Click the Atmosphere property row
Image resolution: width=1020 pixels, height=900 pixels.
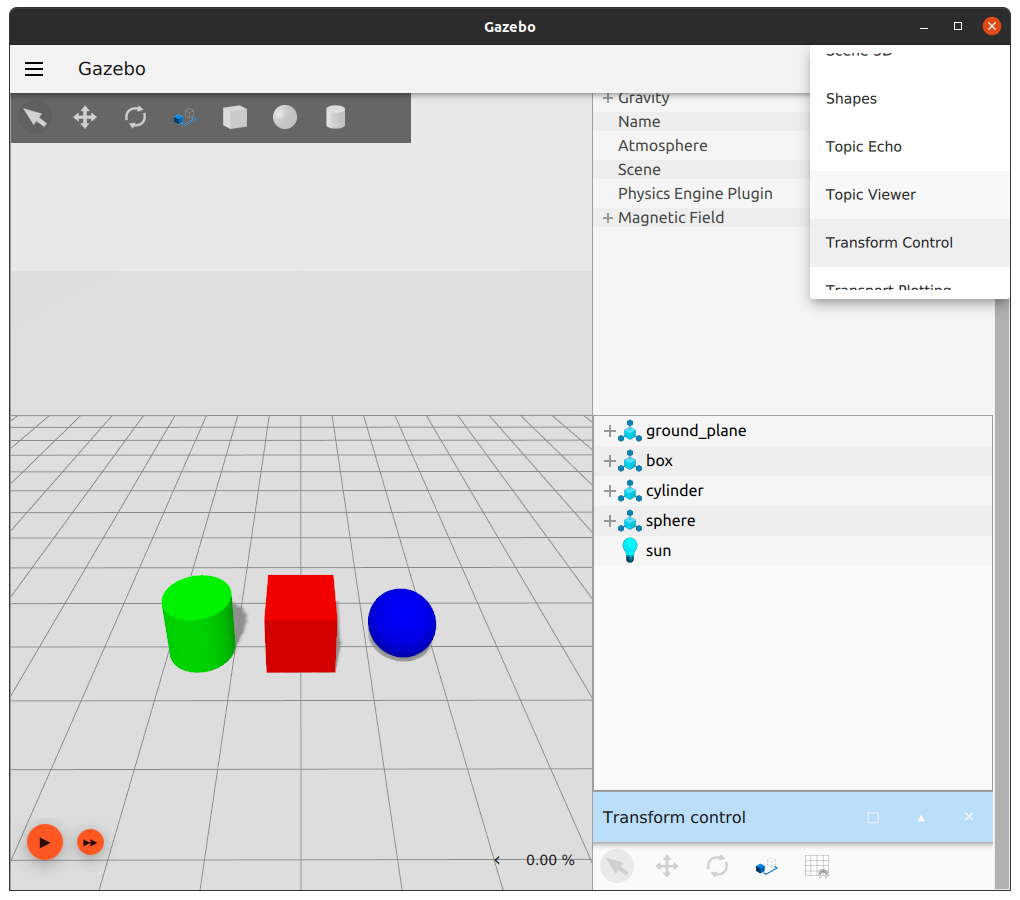tap(702, 146)
